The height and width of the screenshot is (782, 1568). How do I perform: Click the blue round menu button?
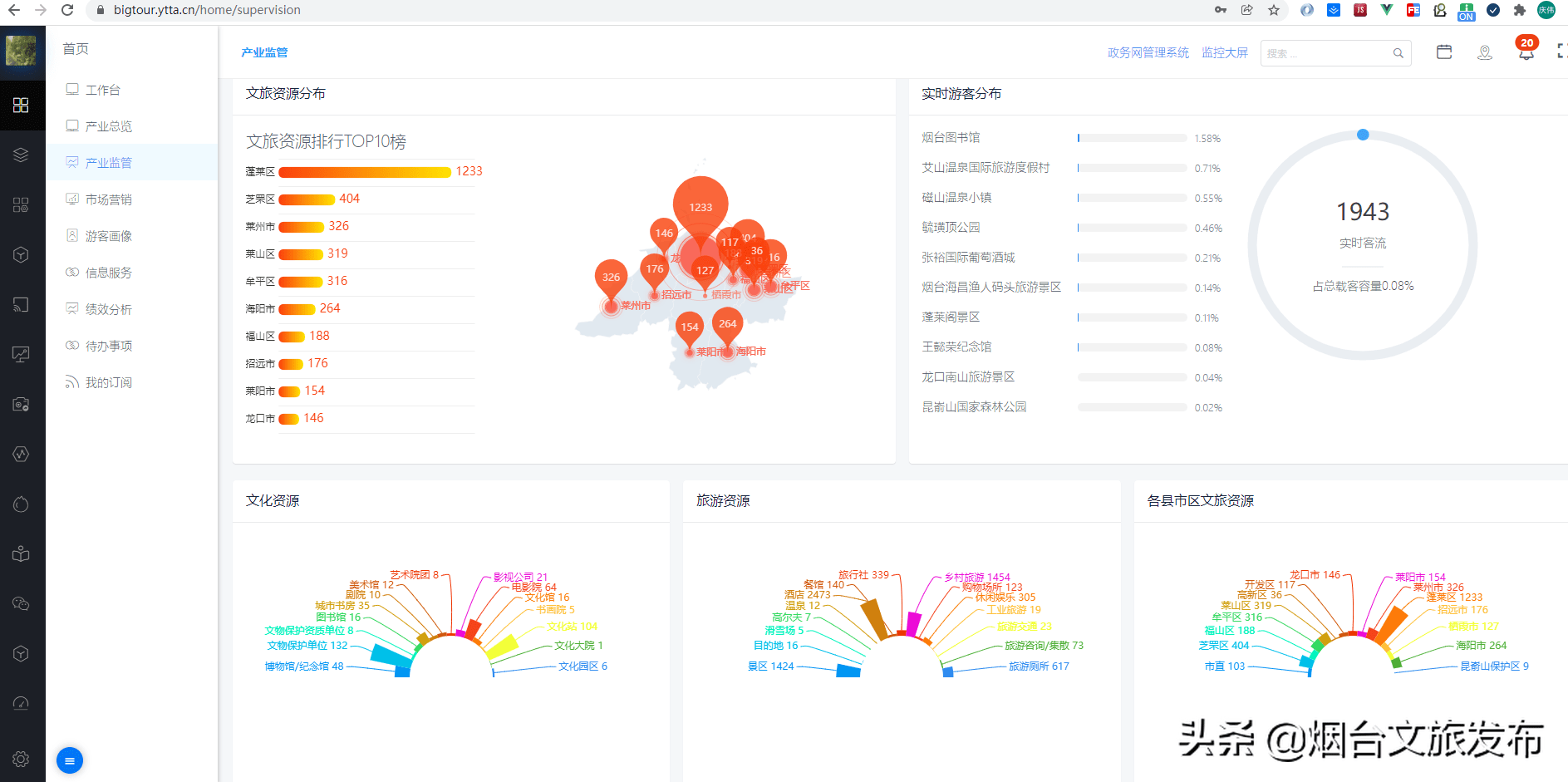pyautogui.click(x=70, y=760)
